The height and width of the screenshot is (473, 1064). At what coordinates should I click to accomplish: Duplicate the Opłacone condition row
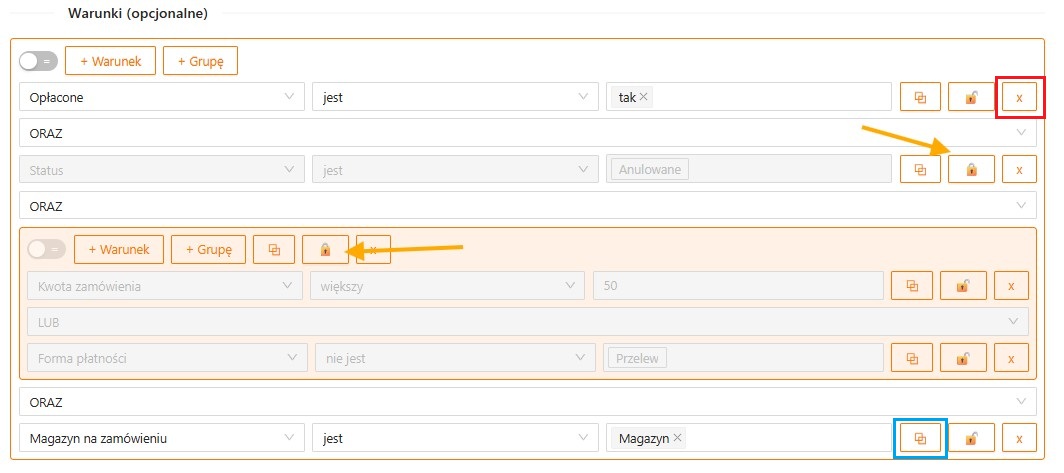tap(920, 97)
